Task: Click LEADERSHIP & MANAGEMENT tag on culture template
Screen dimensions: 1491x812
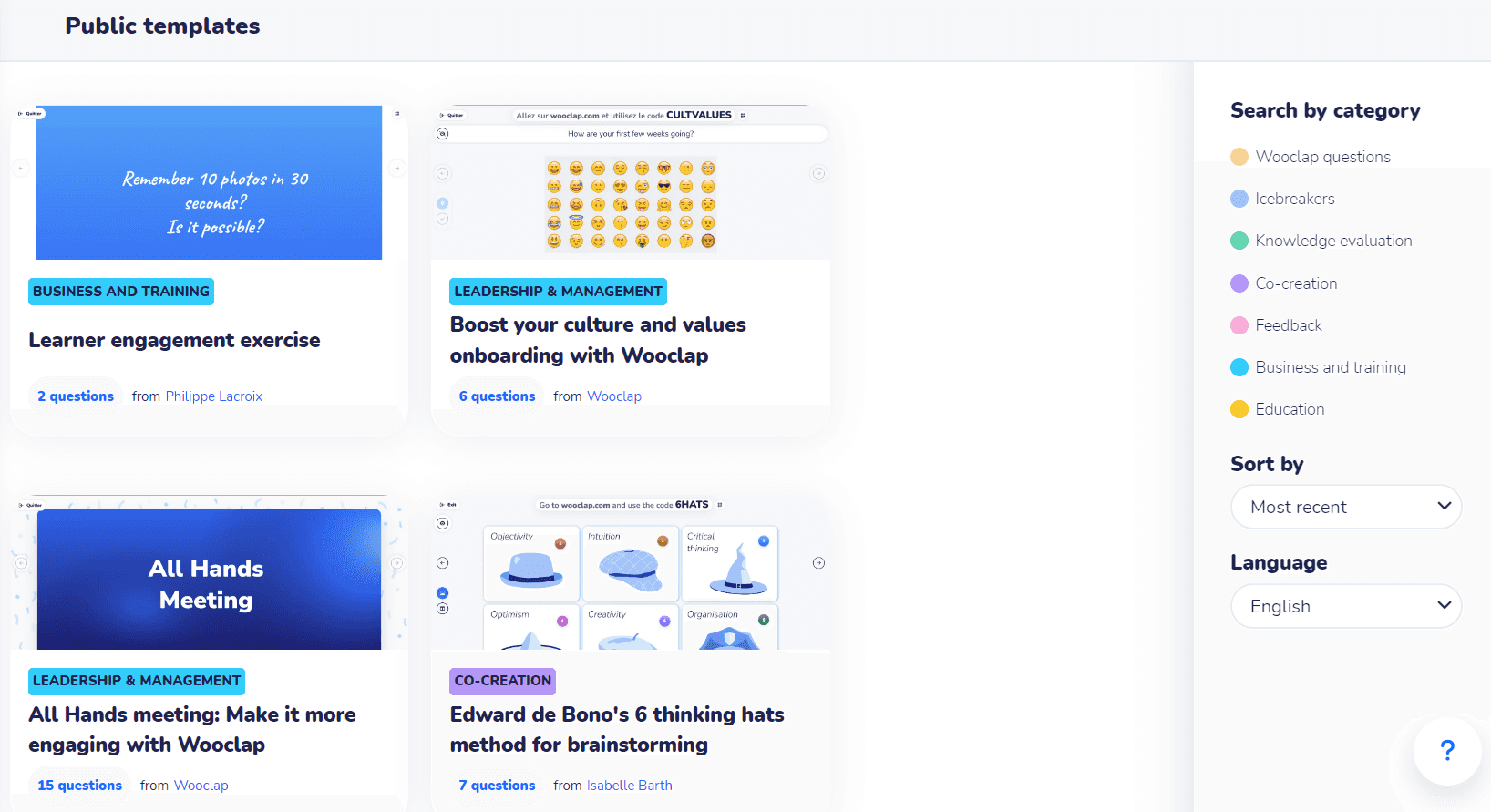Action: tap(558, 292)
